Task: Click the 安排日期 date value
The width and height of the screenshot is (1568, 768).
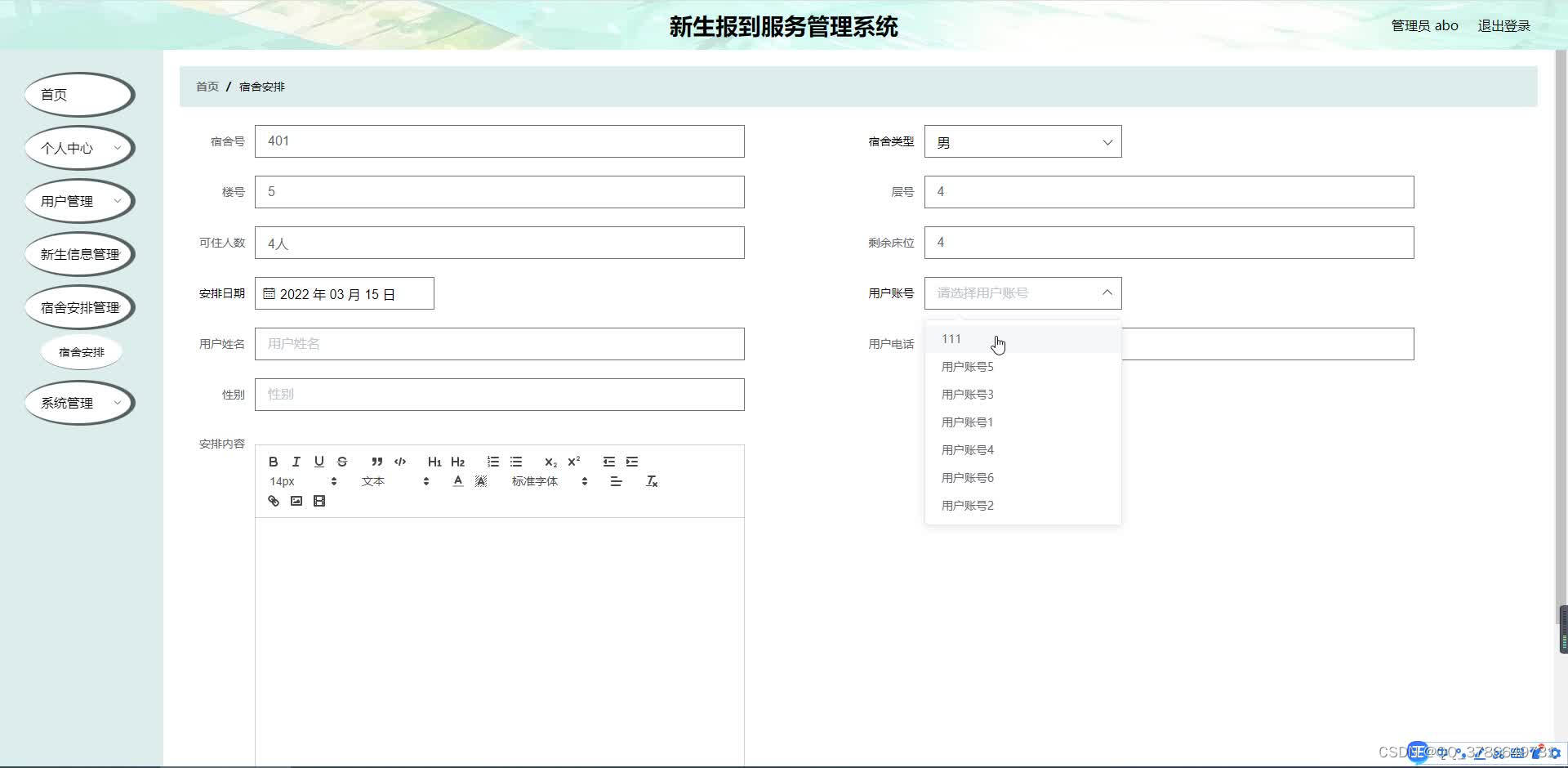Action: click(337, 294)
